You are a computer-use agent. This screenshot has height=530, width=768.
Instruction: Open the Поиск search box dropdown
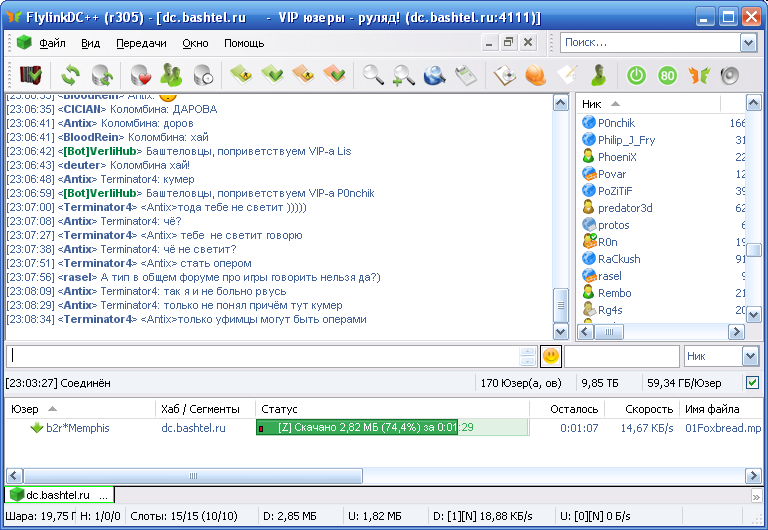click(x=748, y=43)
